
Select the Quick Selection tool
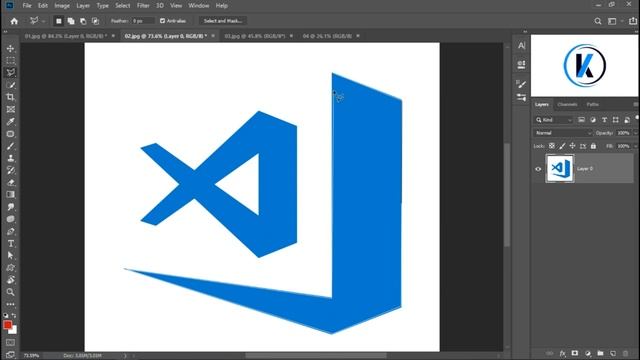(x=11, y=85)
